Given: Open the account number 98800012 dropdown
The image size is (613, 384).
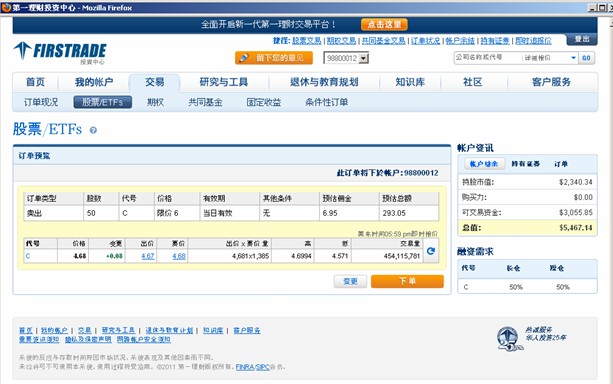Looking at the screenshot, I should point(346,58).
